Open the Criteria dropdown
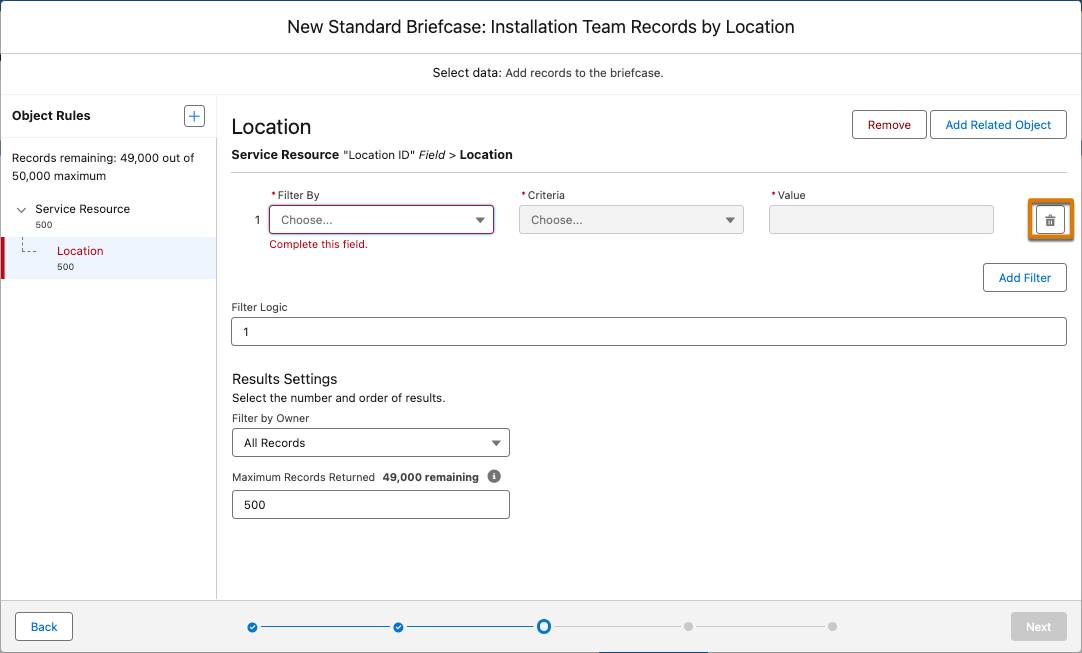 click(631, 219)
